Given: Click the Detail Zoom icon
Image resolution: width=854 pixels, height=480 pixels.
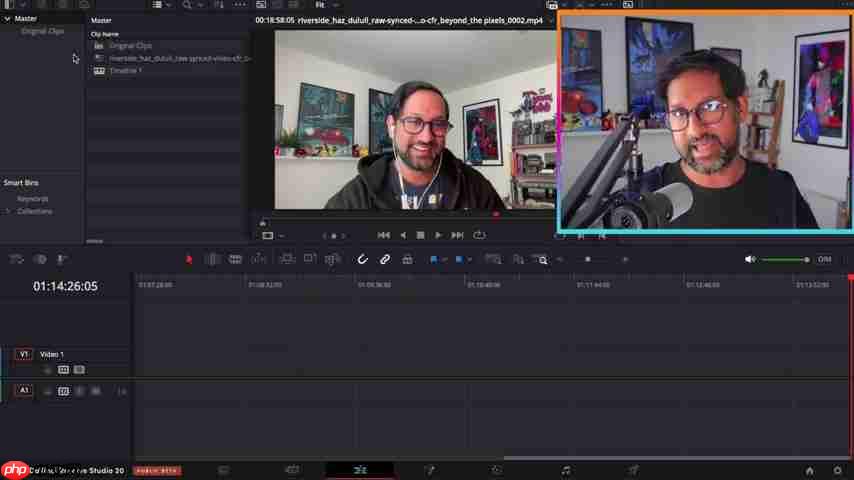Looking at the screenshot, I should [x=518, y=260].
